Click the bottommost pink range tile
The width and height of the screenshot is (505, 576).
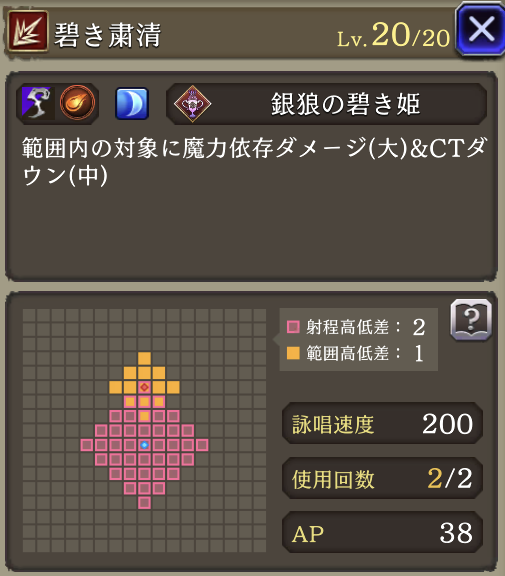(144, 503)
